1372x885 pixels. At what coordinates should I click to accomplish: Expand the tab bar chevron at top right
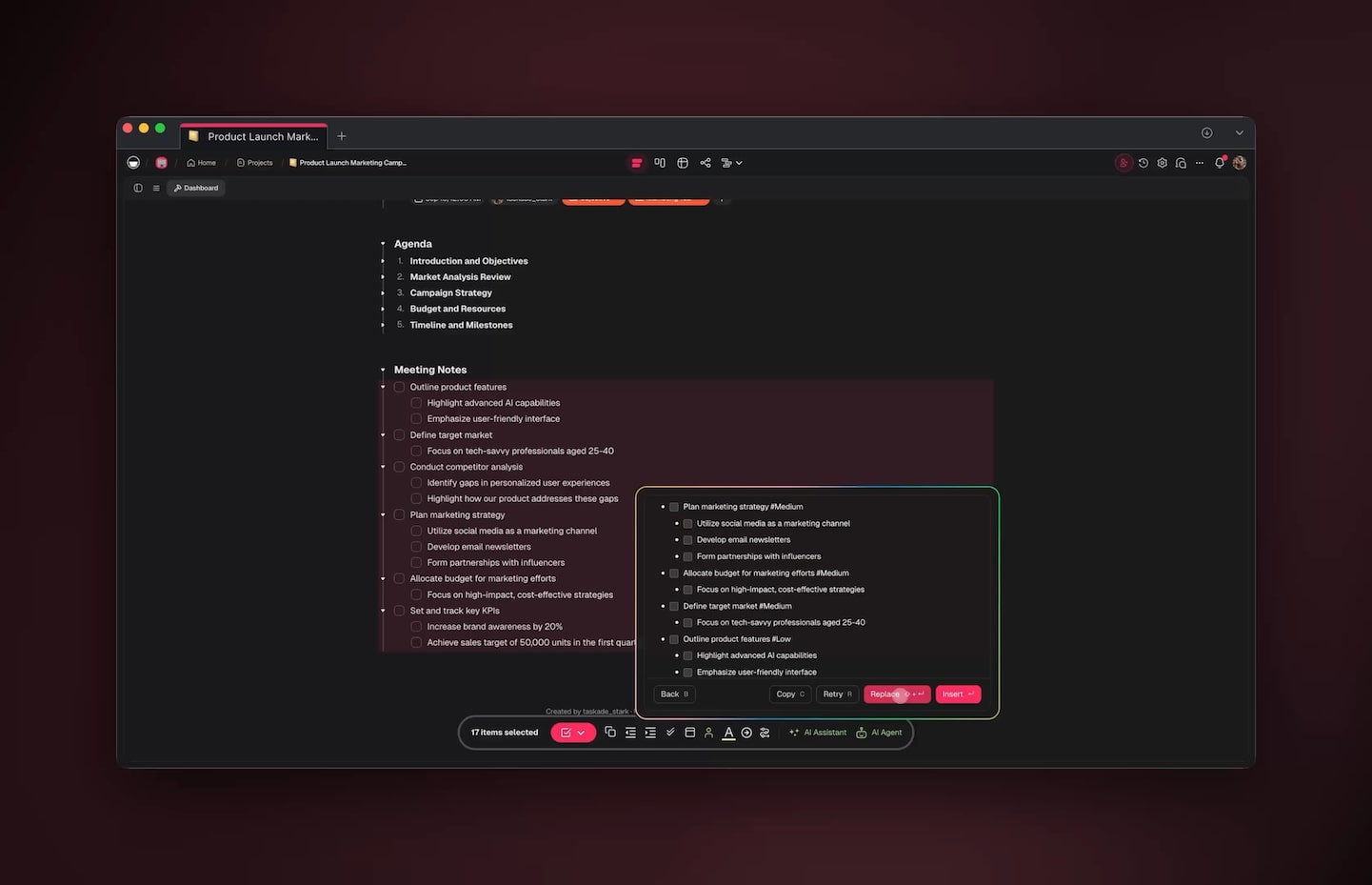[x=1239, y=132]
